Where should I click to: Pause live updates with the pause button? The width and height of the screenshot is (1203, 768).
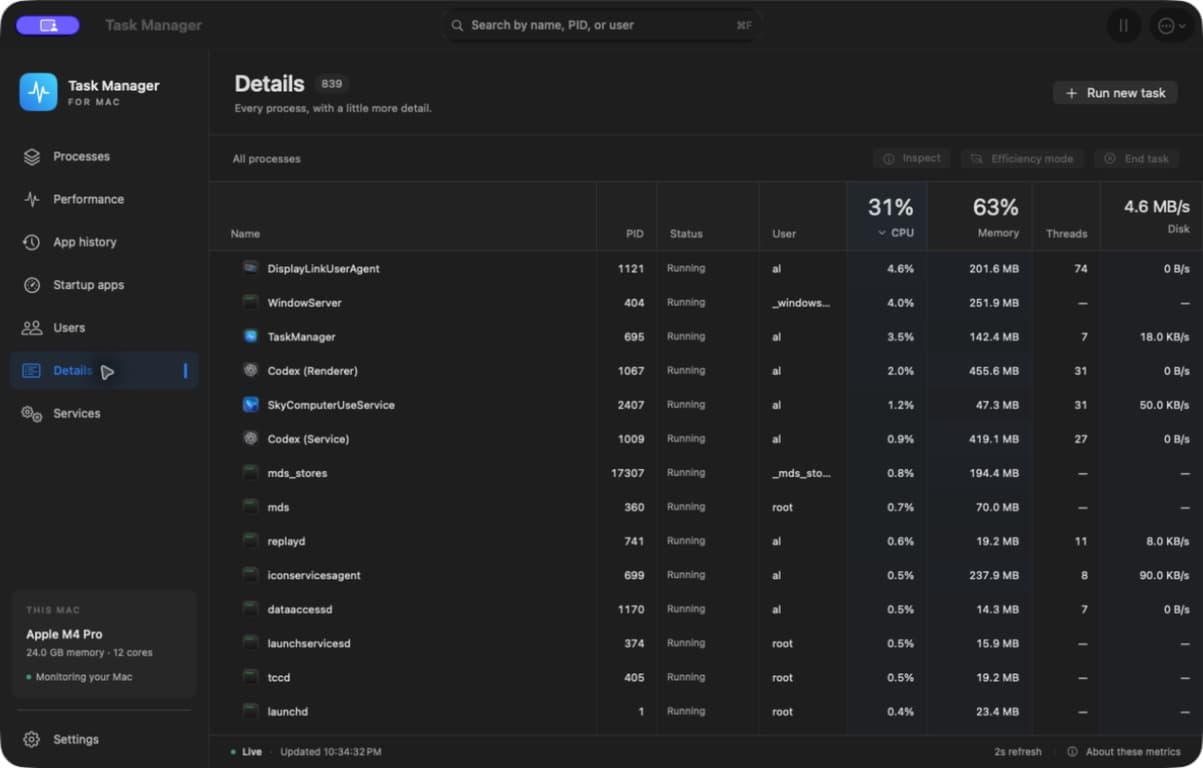point(1123,25)
